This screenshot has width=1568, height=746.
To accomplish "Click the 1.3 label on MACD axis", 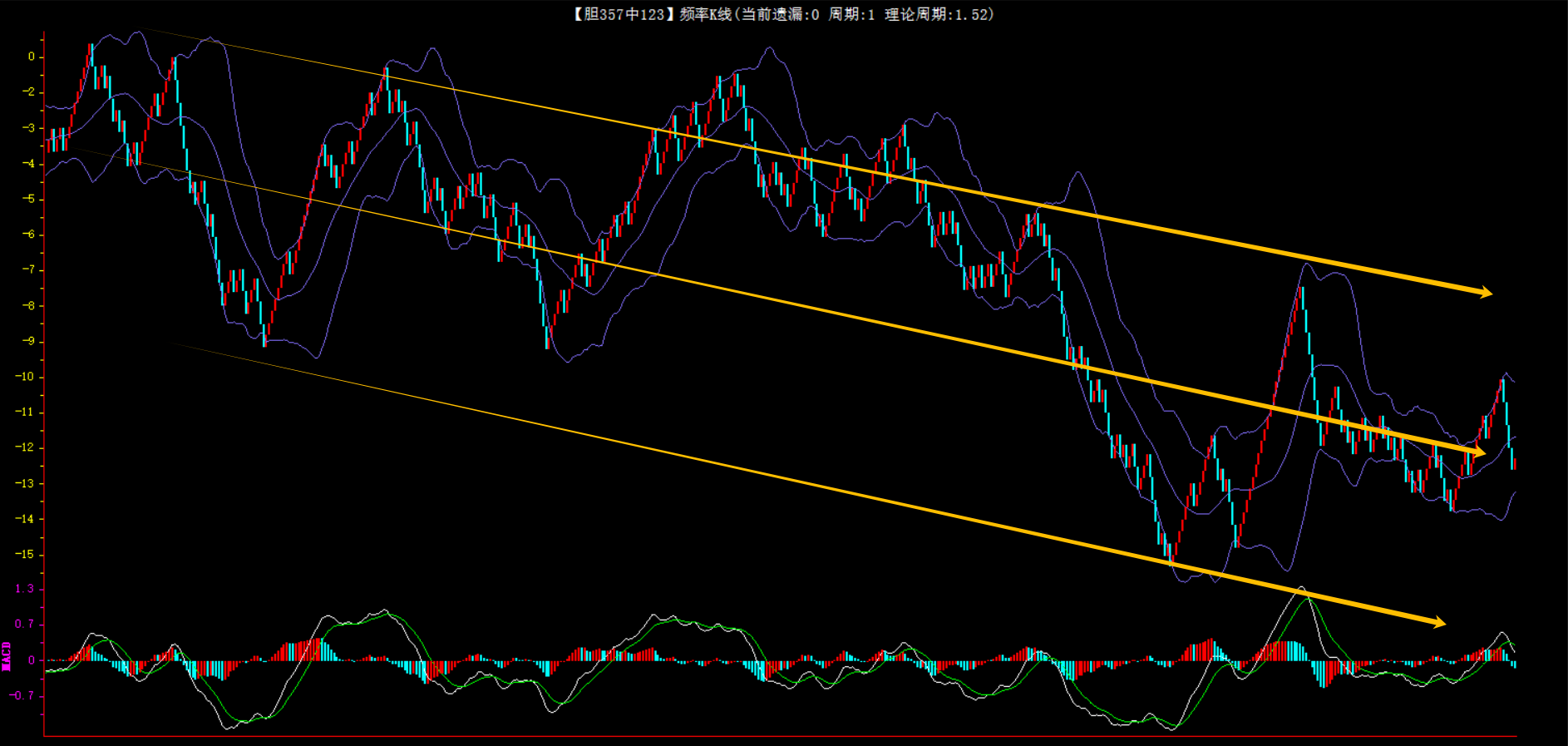I will click(x=24, y=589).
